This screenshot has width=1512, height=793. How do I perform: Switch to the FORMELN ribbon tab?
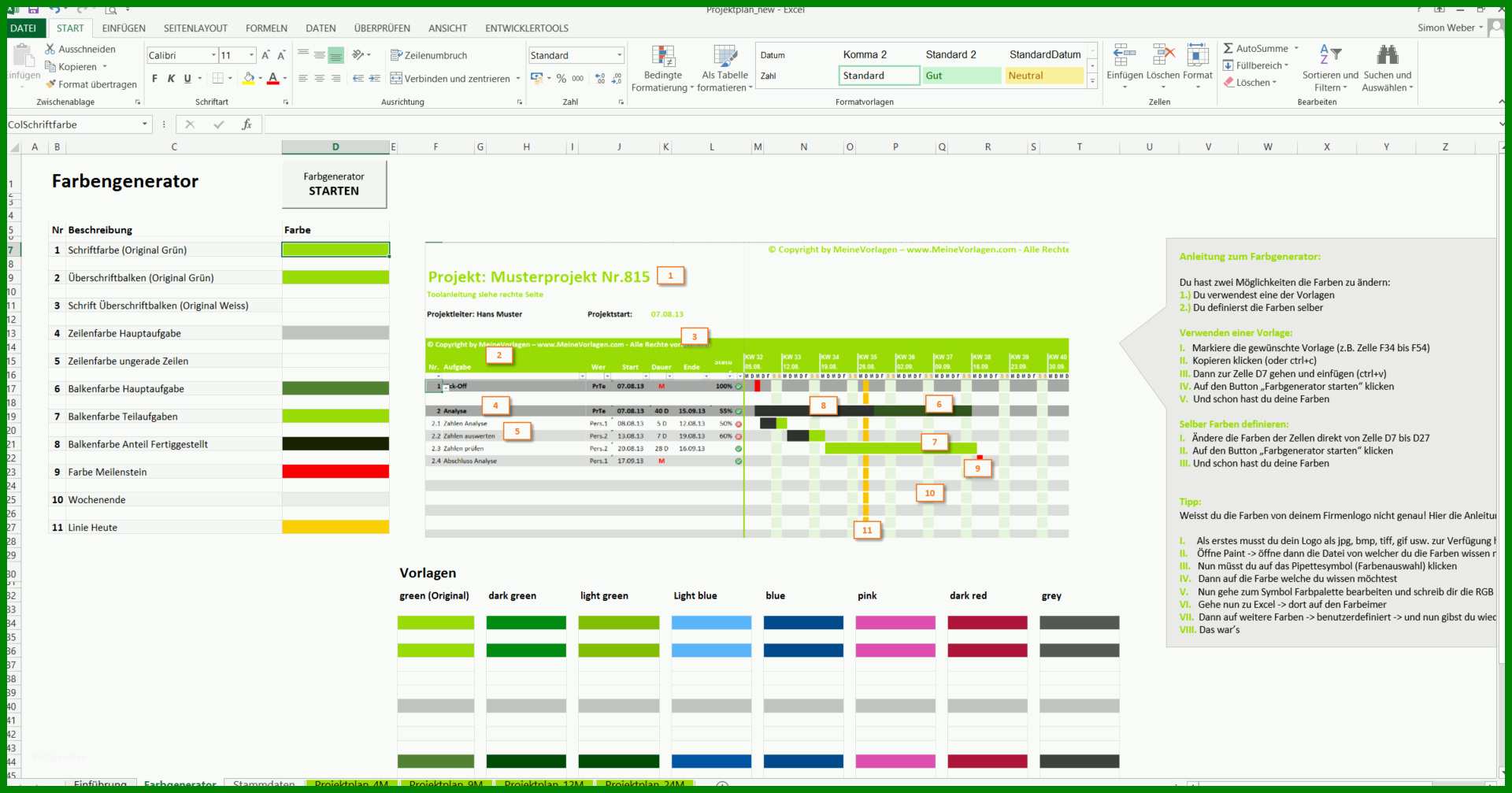(x=266, y=28)
